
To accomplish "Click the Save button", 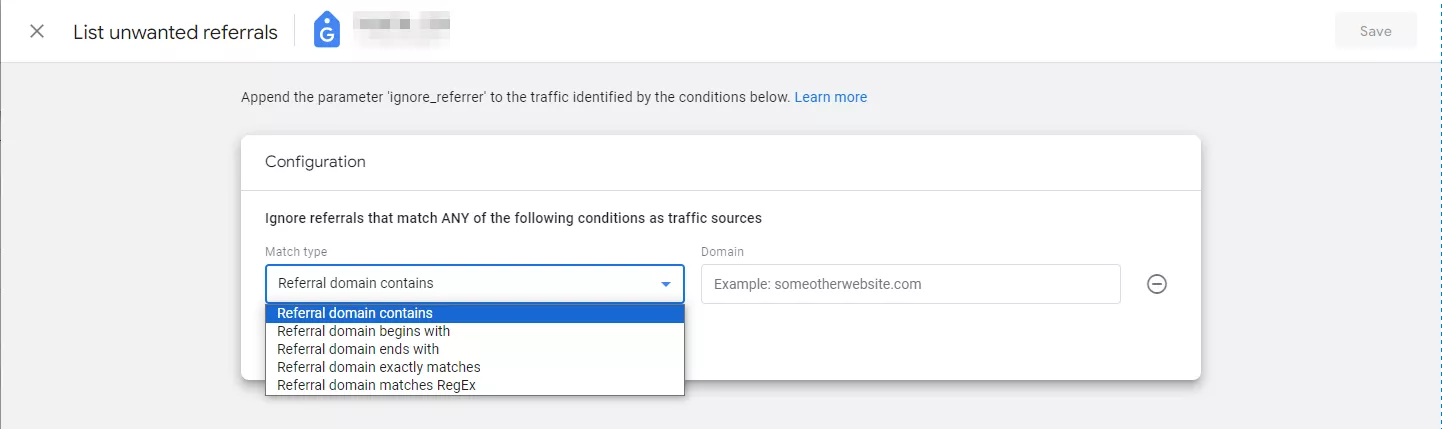I will pyautogui.click(x=1375, y=31).
